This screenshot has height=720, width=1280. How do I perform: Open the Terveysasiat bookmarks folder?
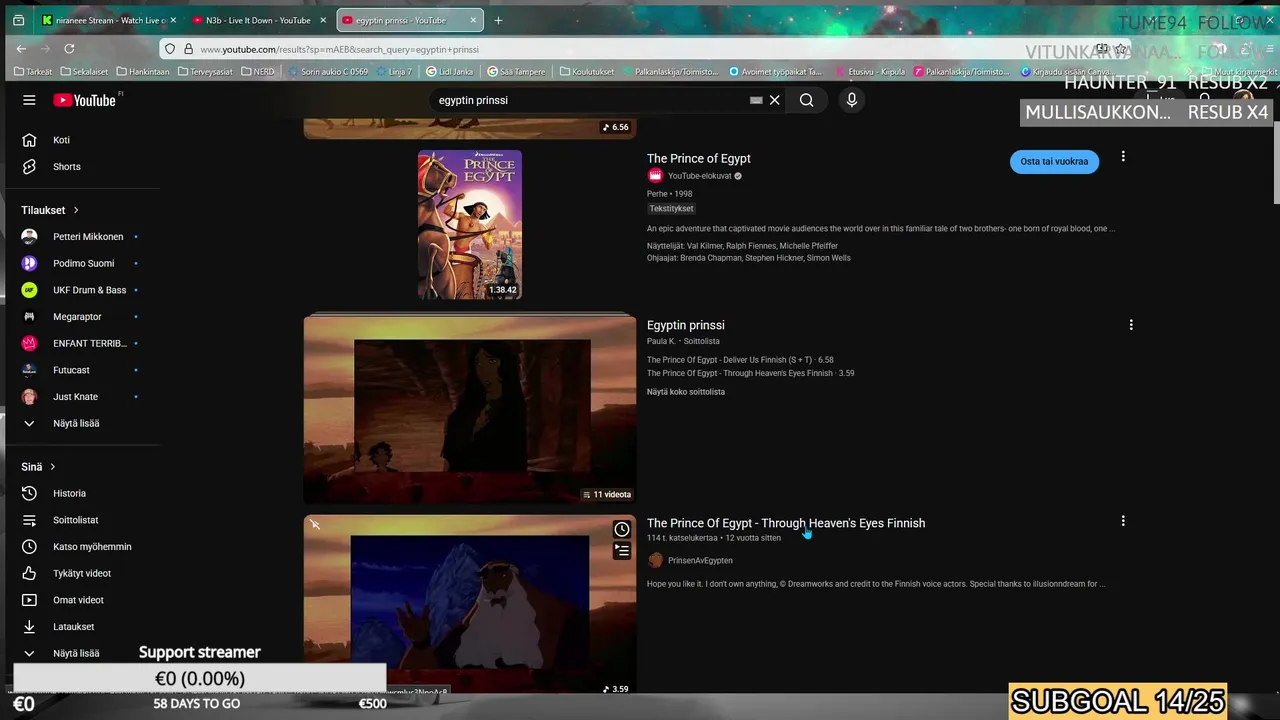[205, 72]
